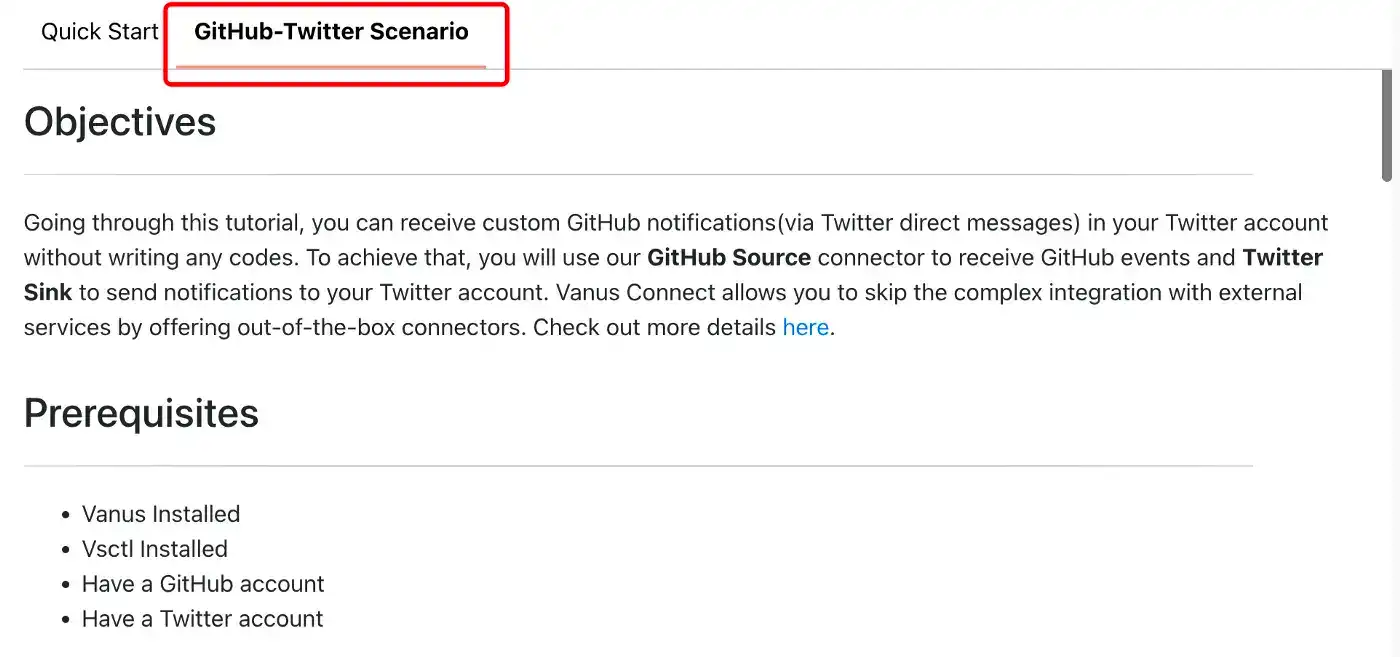Image resolution: width=1400 pixels, height=657 pixels.
Task: Click the Vsctl Installed list item
Action: (155, 549)
